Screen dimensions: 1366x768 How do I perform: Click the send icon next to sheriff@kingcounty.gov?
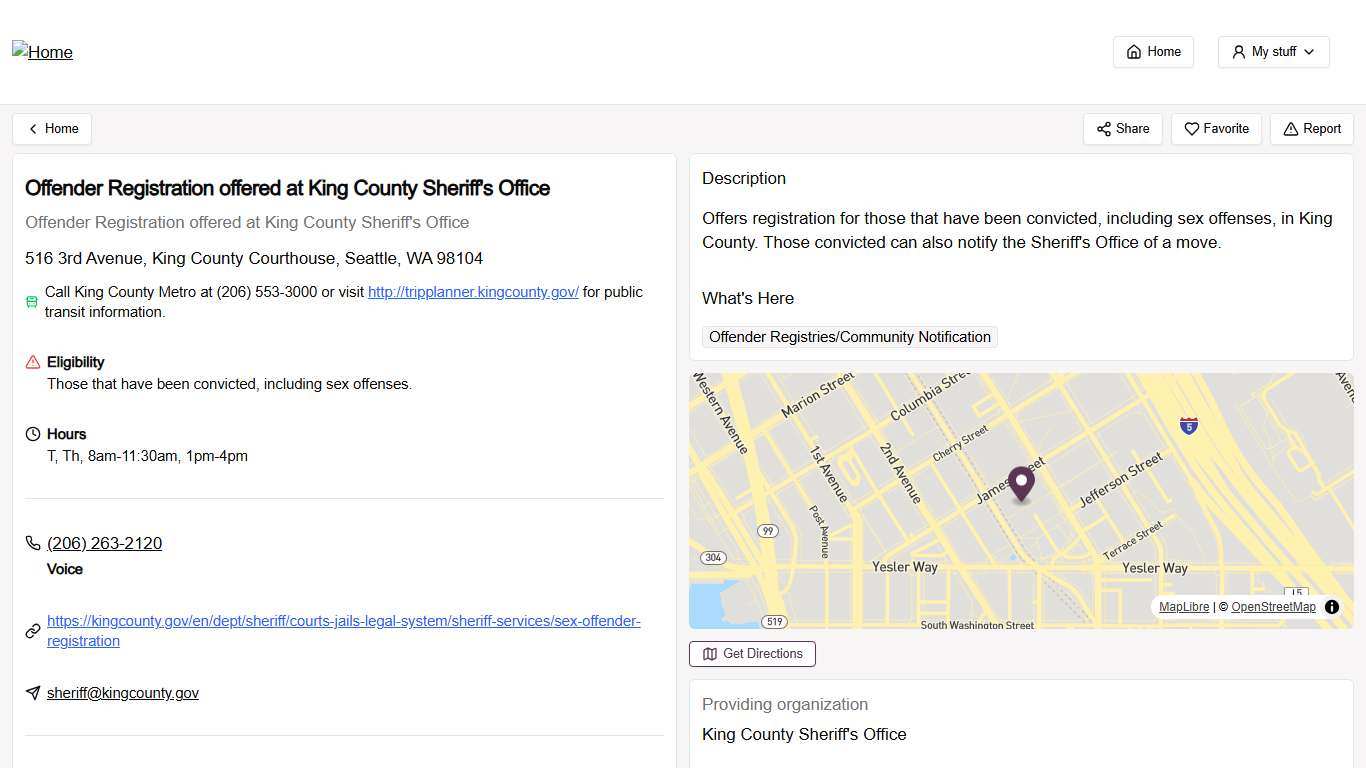[x=32, y=692]
